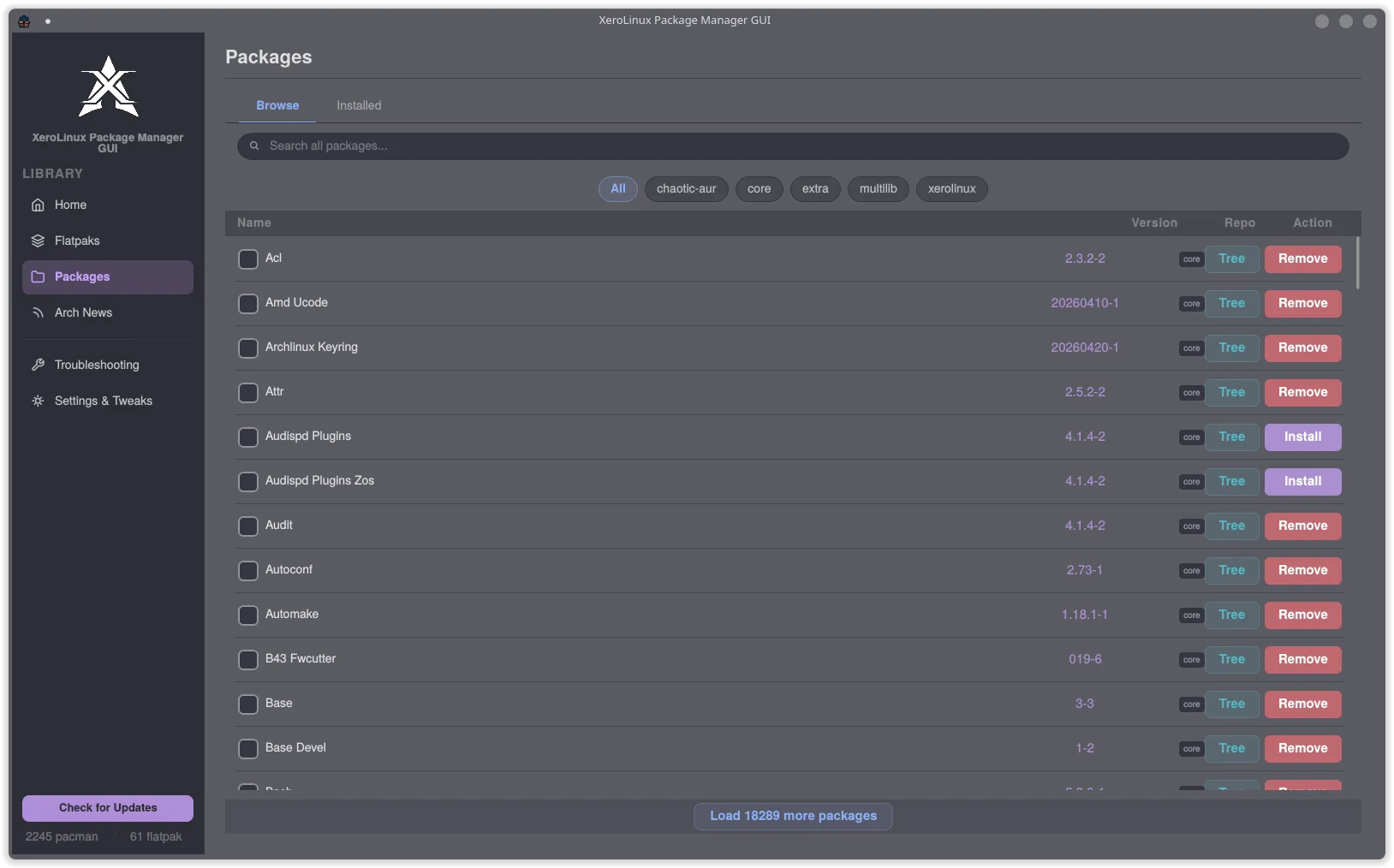Focus the Search all packages field

(x=793, y=146)
